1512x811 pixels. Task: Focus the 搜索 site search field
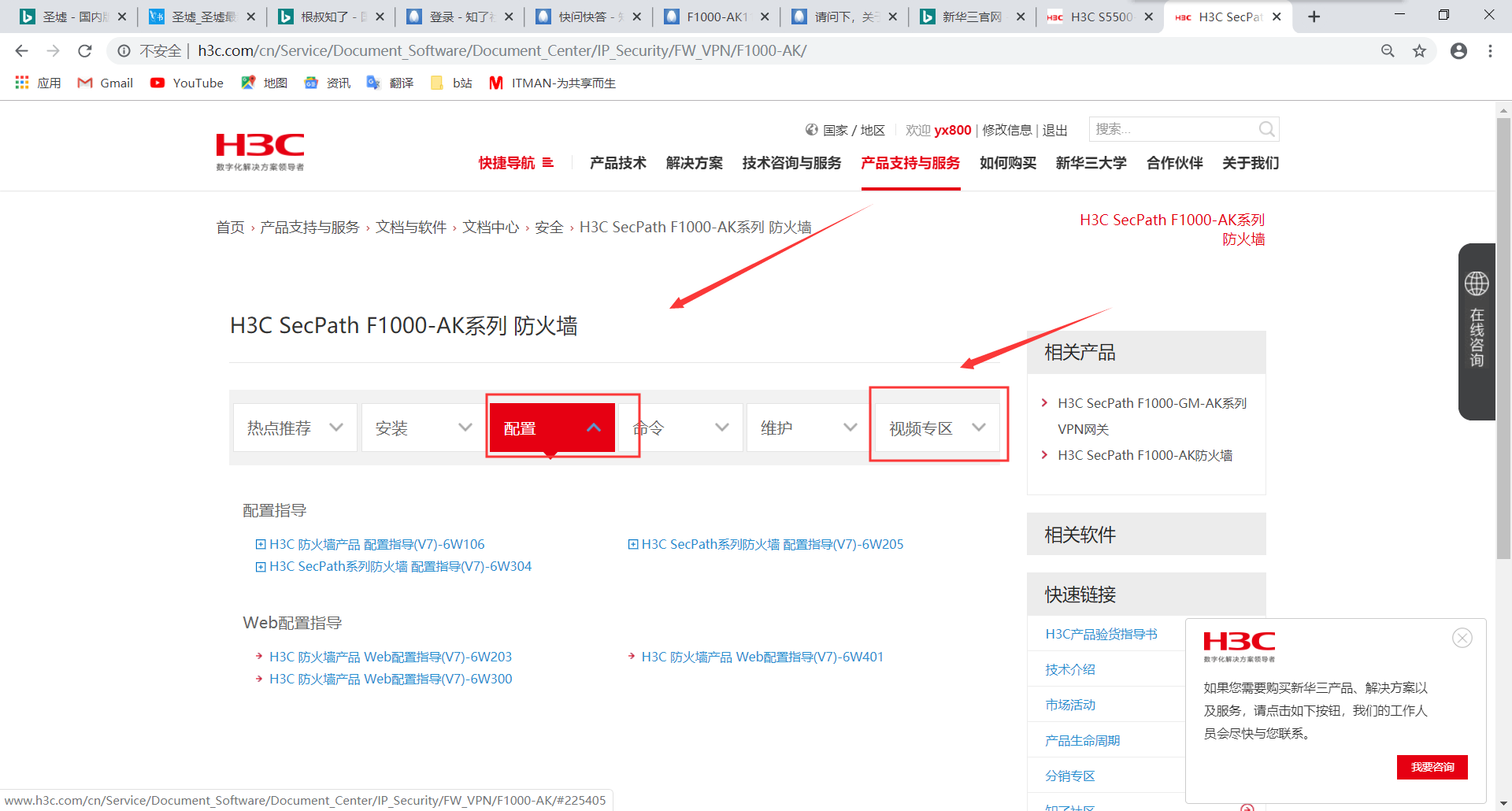[1173, 129]
